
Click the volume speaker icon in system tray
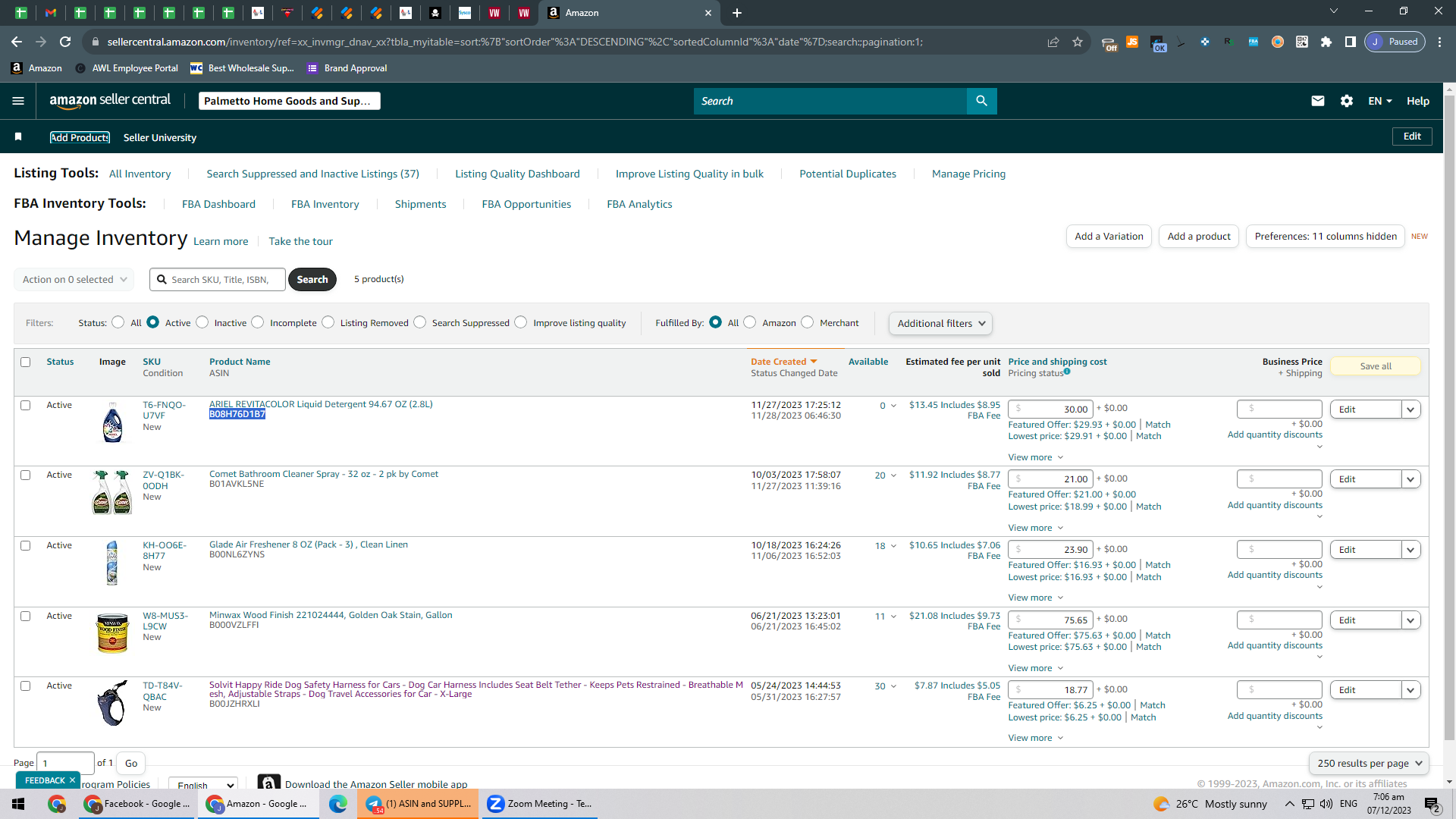[1326, 804]
